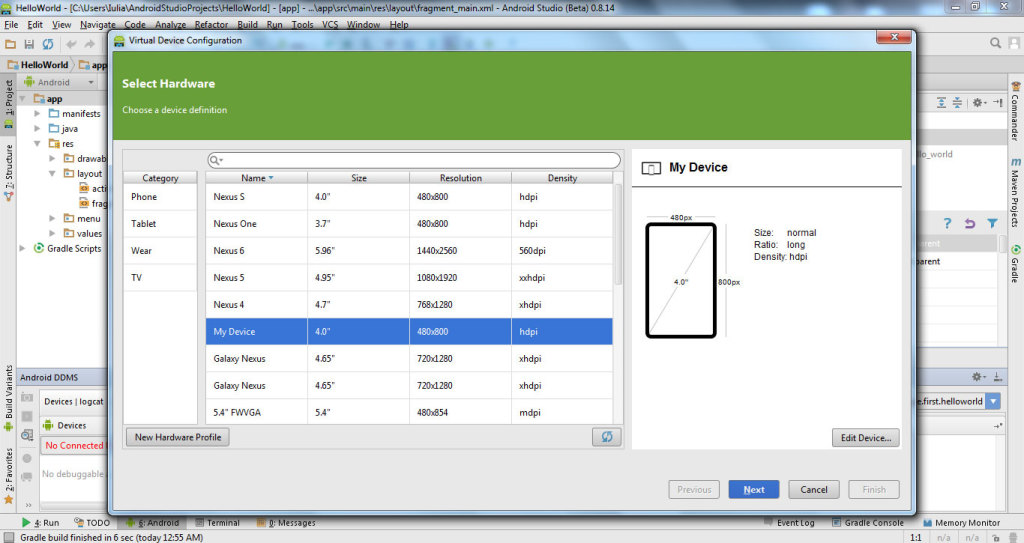1024x543 pixels.
Task: Expand the java folder in project tree
Action: pos(37,129)
